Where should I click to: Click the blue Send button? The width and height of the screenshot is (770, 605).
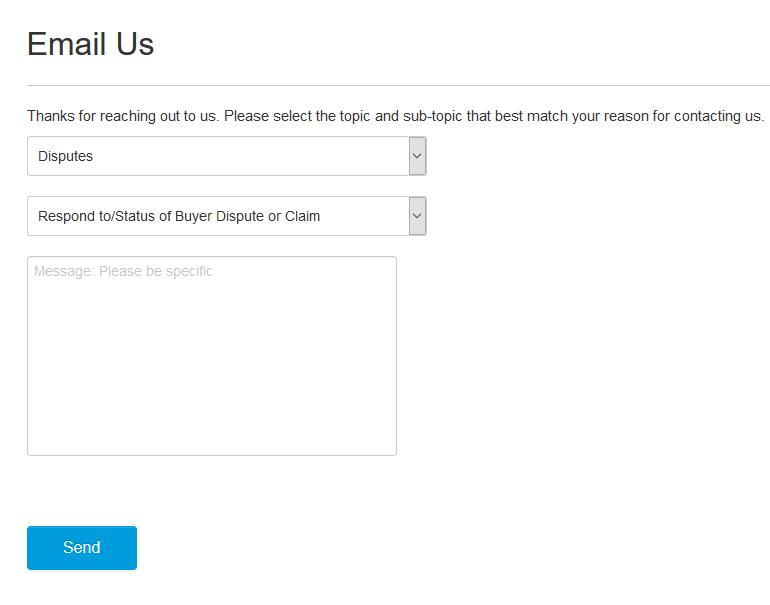(82, 548)
